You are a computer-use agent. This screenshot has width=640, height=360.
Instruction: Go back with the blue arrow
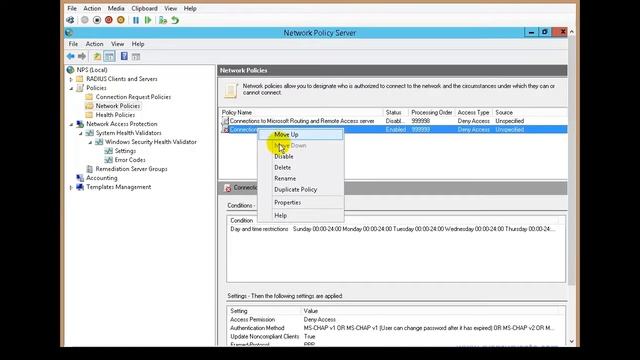click(71, 56)
